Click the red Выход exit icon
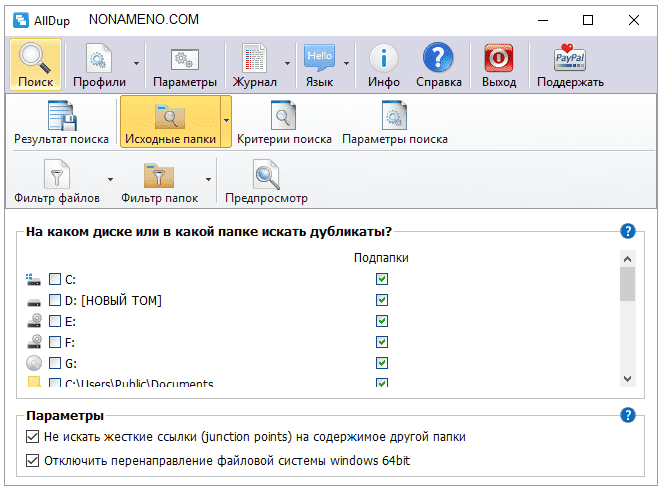The height and width of the screenshot is (490, 660). coord(498,58)
